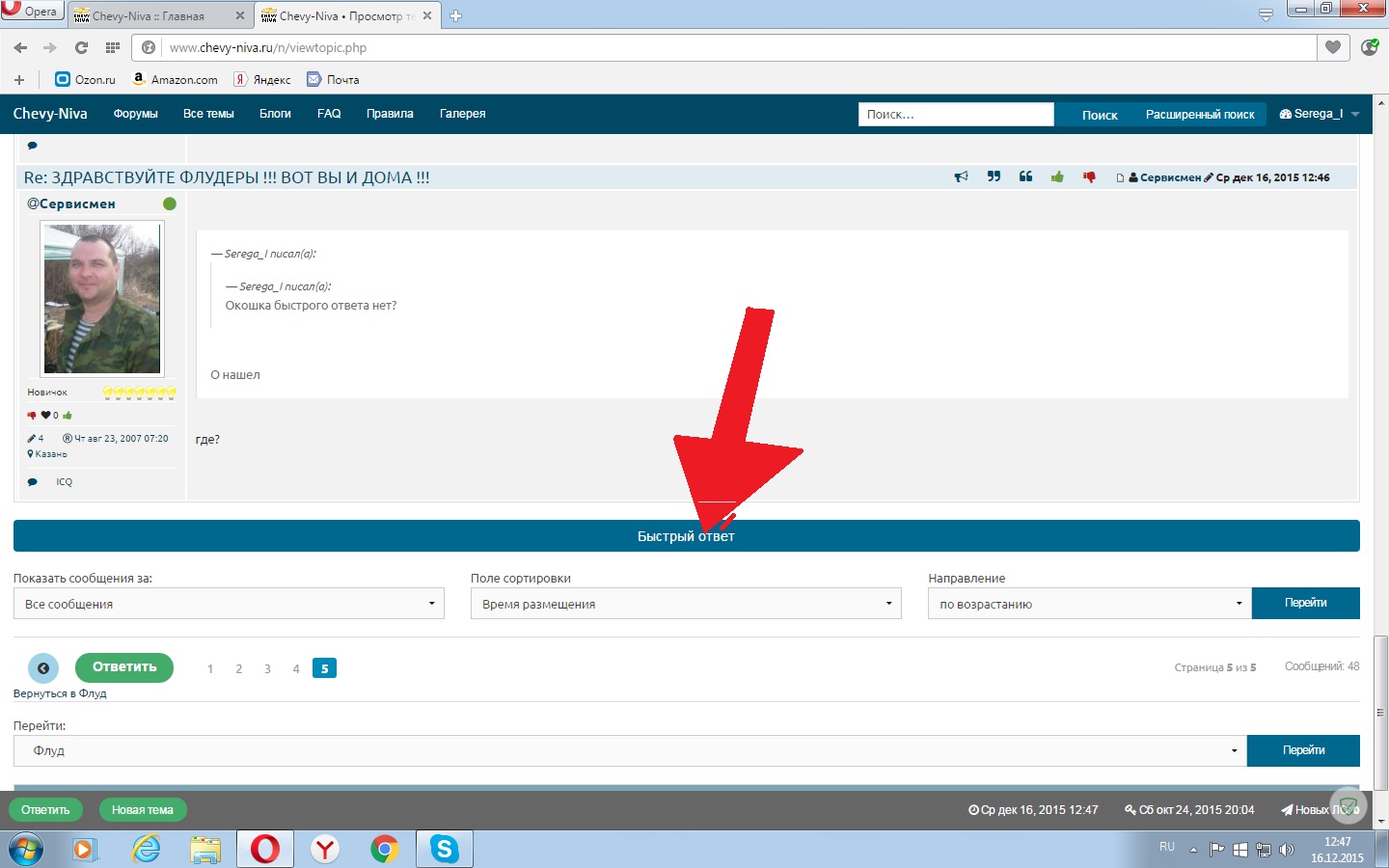This screenshot has width=1389, height=868.
Task: Open the Время размещения sort field dropdown
Action: (685, 604)
